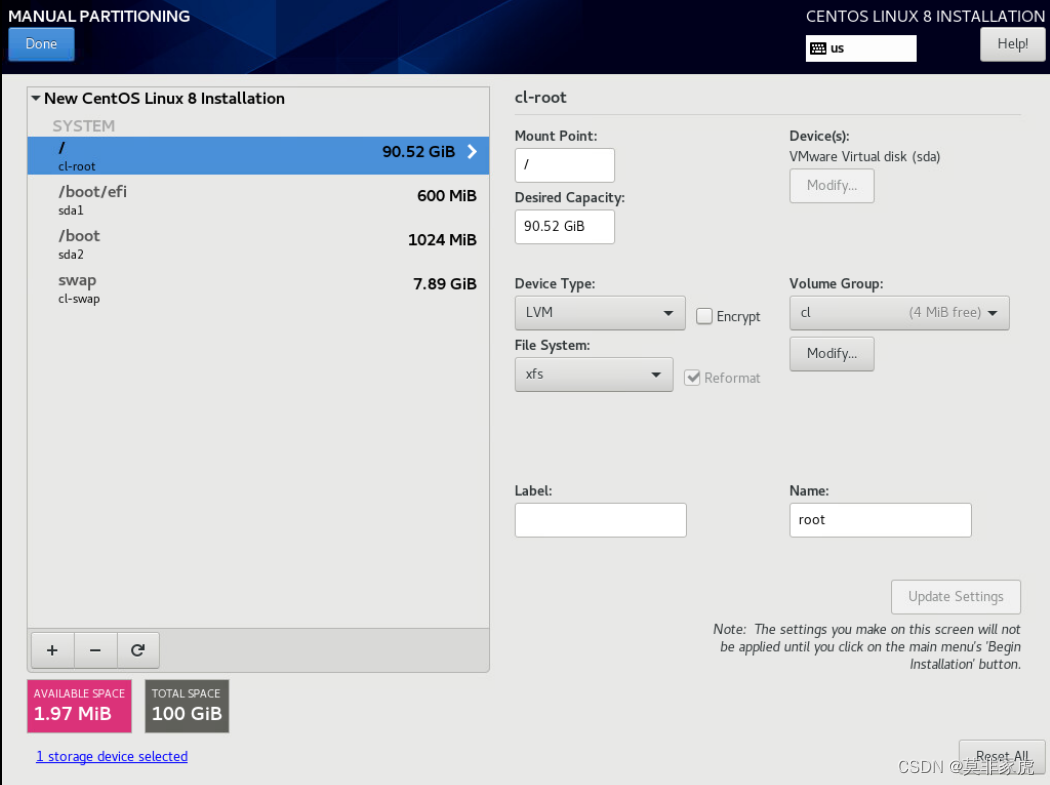Click the VMware Virtual disk (sda) text
Viewport: 1050px width, 785px height.
tap(865, 157)
